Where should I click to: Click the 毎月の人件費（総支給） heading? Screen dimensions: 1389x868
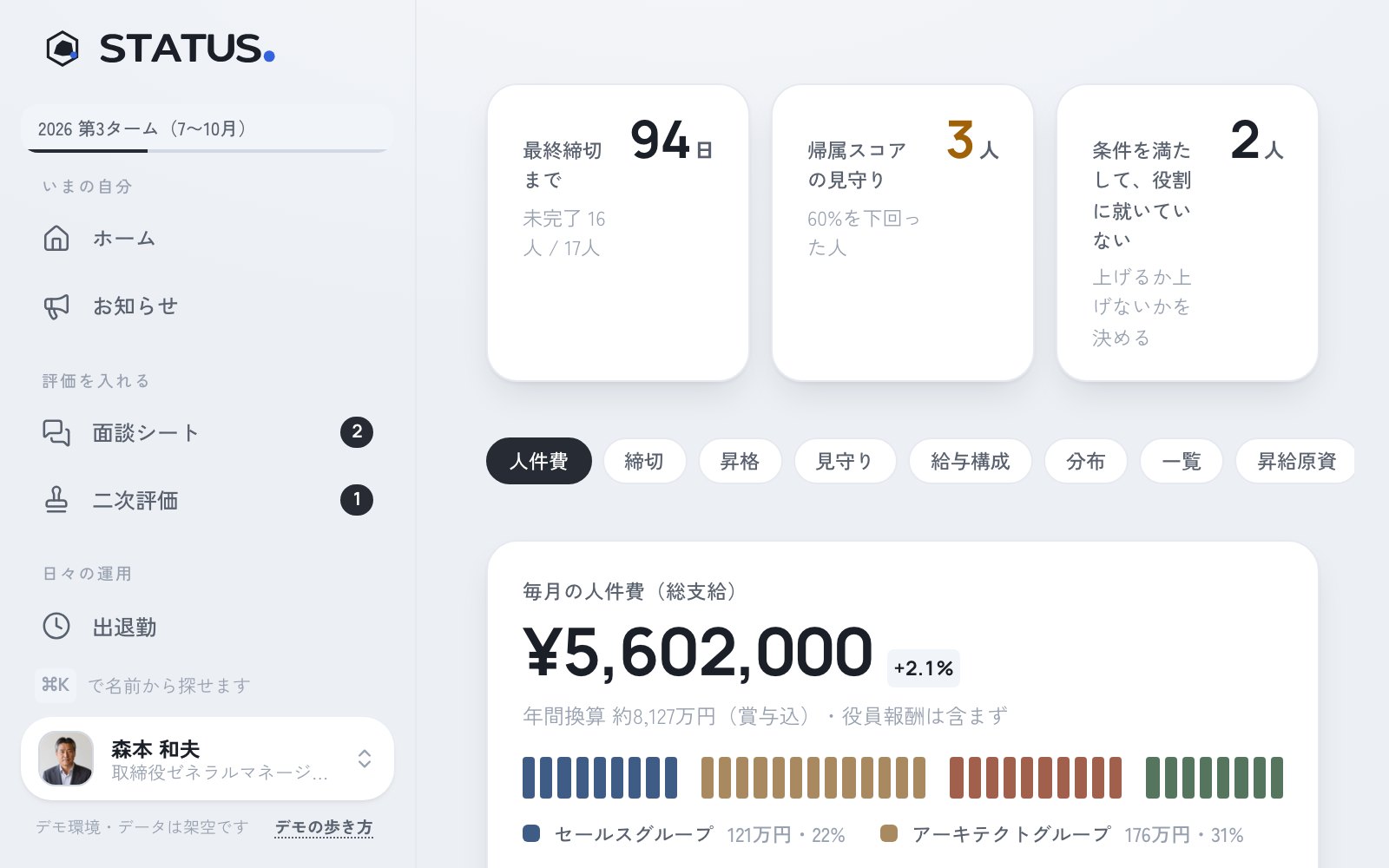634,592
